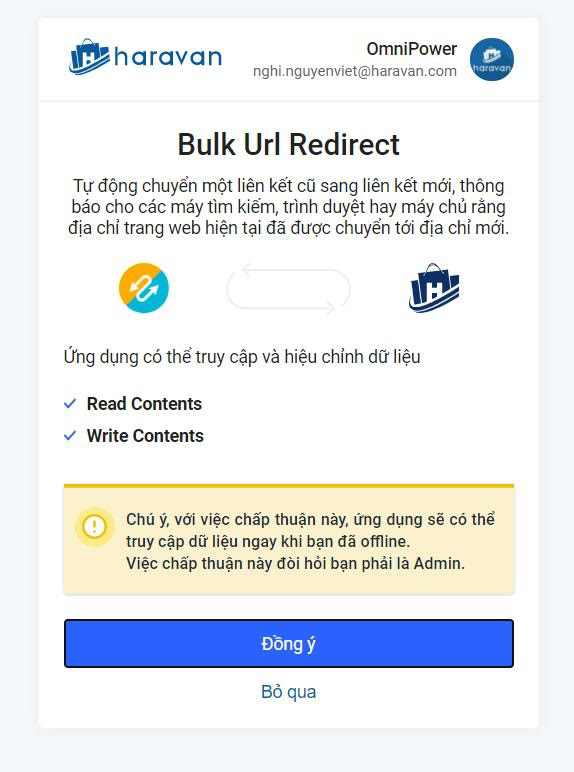The width and height of the screenshot is (574, 772).
Task: Click the app description paragraph text
Action: tap(288, 207)
